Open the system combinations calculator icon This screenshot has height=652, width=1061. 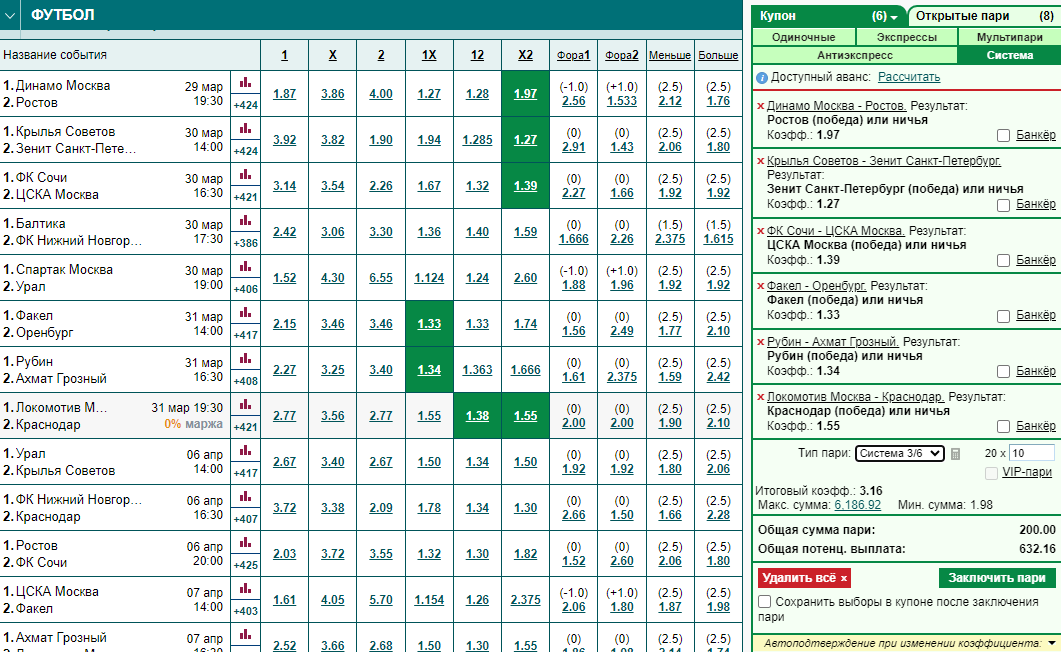(955, 454)
